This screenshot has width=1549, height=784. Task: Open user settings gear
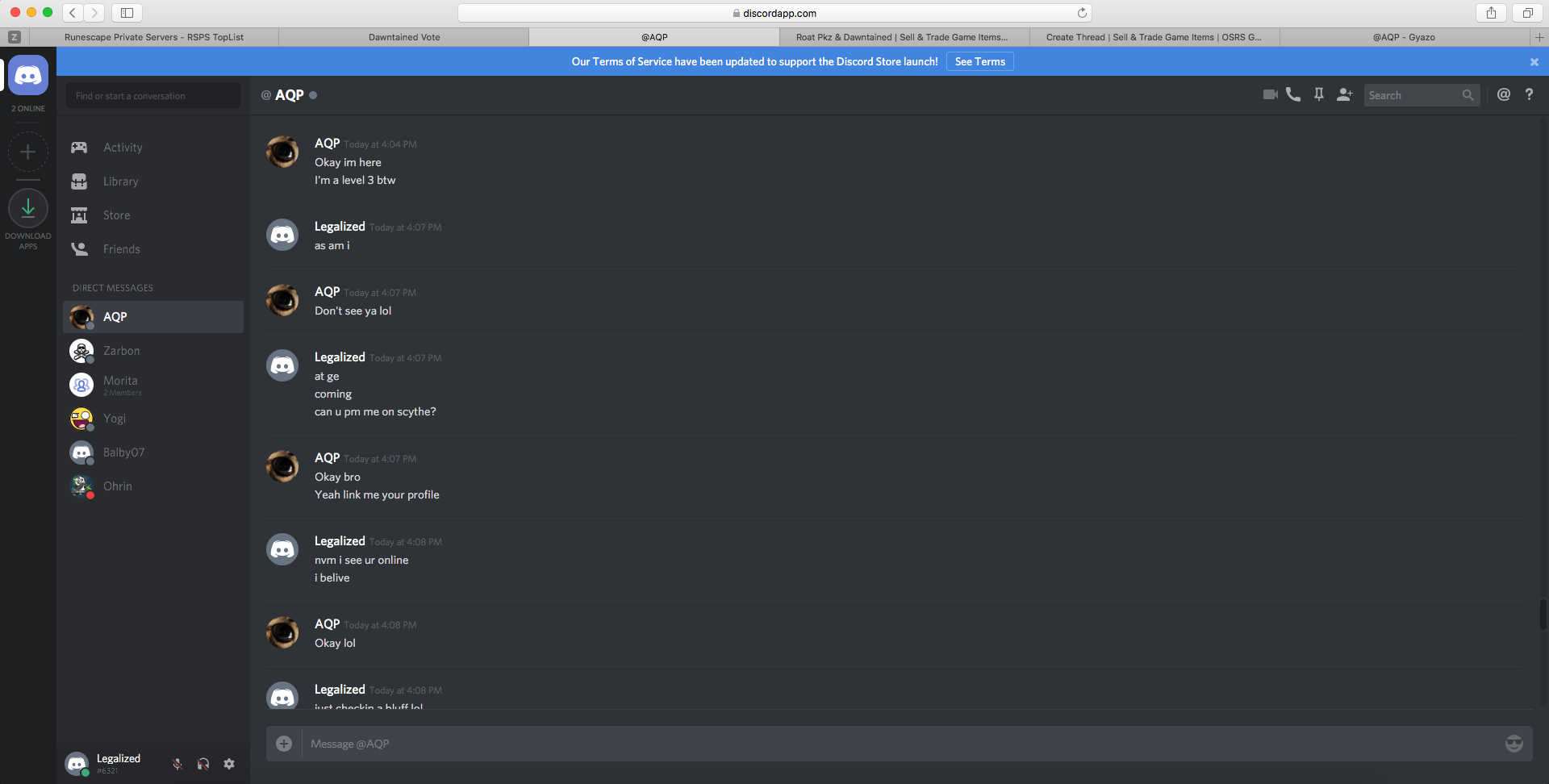[229, 764]
